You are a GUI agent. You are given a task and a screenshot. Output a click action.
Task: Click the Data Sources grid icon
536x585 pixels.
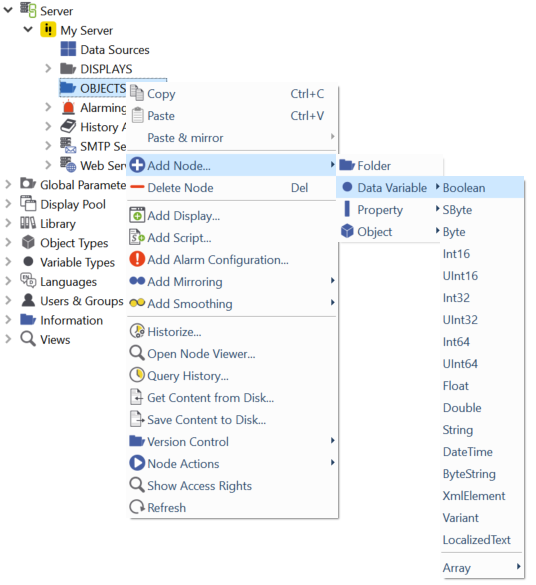68,49
